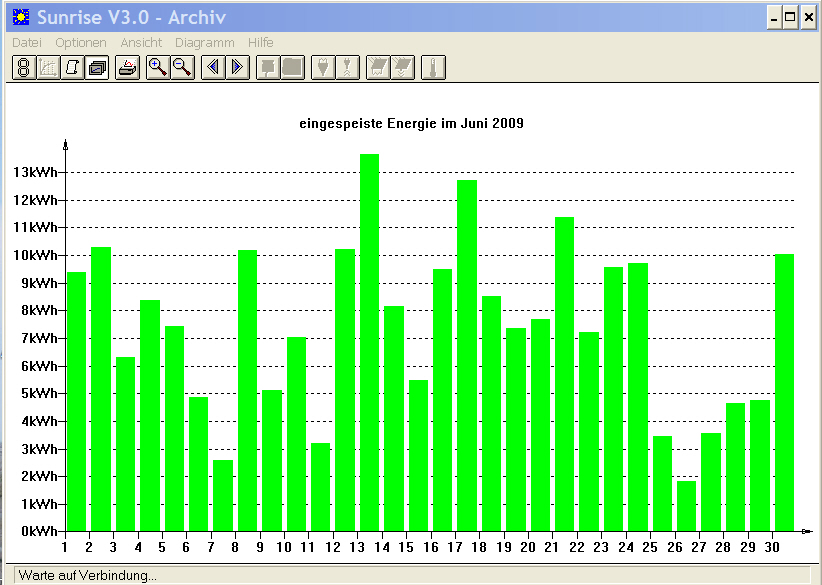Click the first green bar for day 1
Viewport: 822px width, 585px height.
[77, 402]
